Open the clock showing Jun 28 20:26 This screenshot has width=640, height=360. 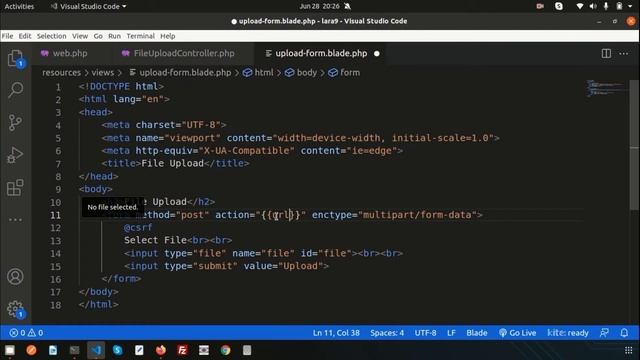[x=319, y=6]
